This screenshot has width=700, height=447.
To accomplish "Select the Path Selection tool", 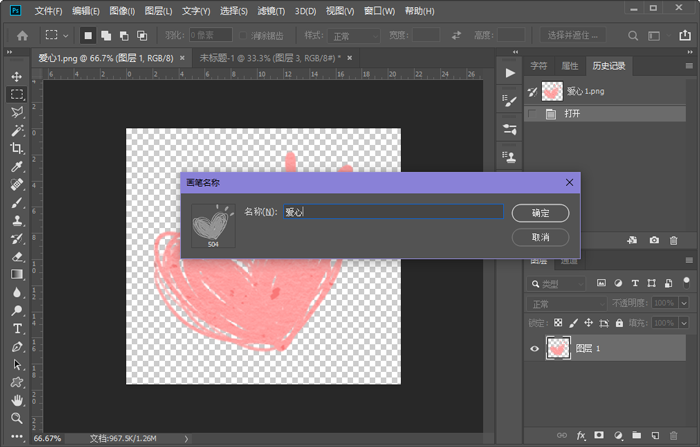I will coord(17,364).
